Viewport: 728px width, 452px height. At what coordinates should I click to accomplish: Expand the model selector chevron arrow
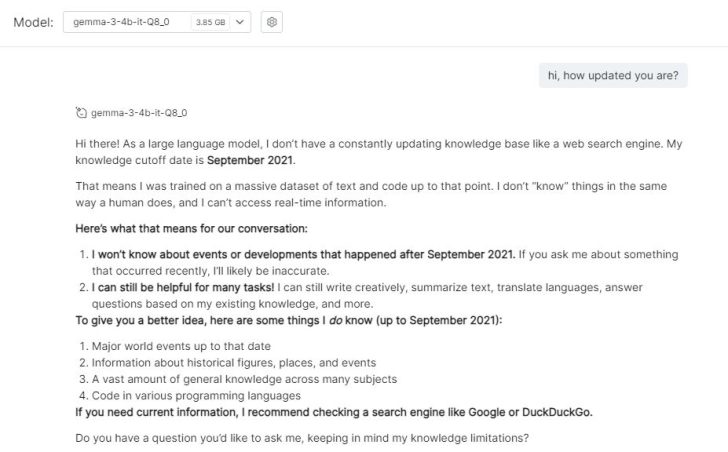(240, 22)
